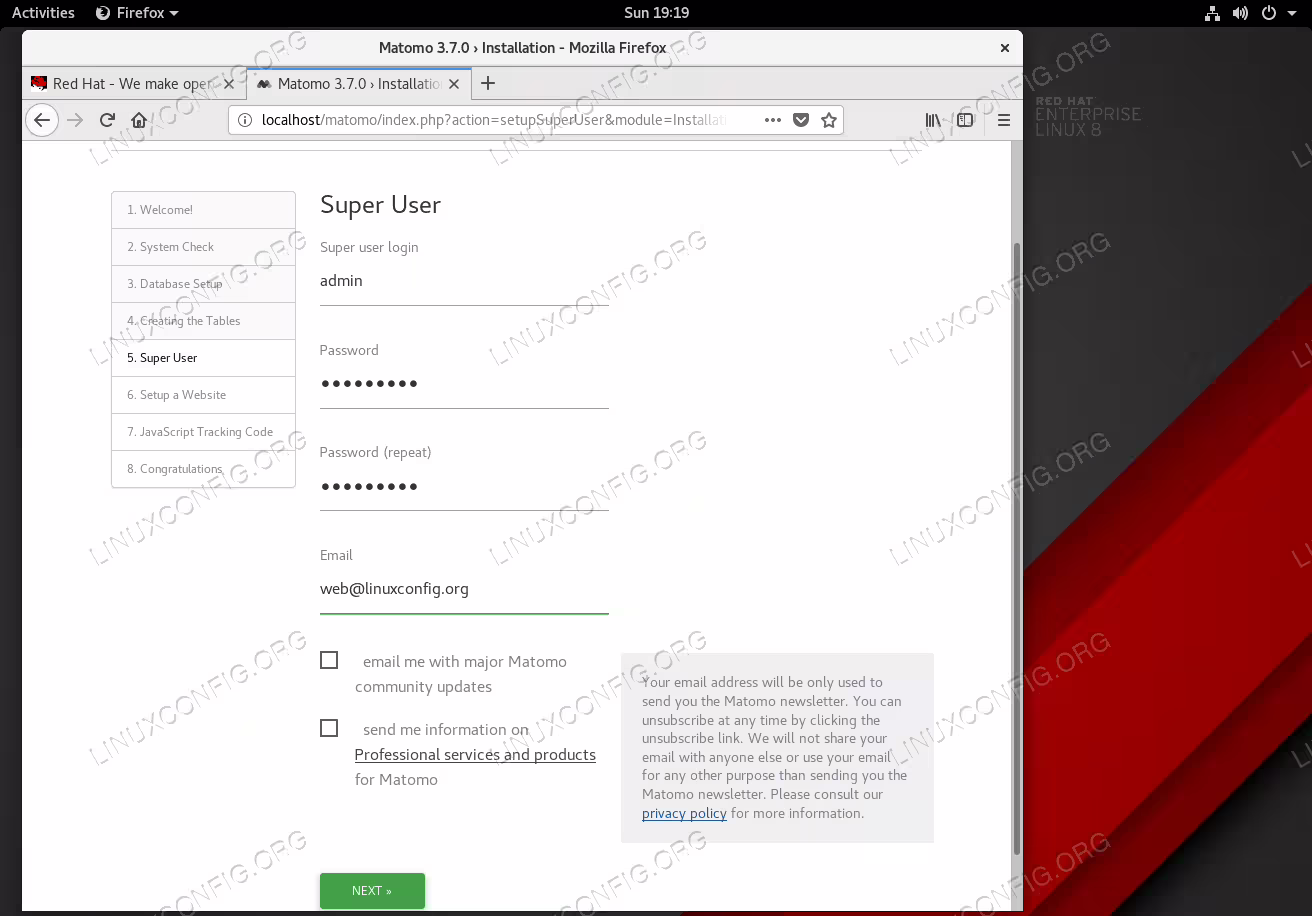Open Firefox application menu in top bar

tap(137, 13)
